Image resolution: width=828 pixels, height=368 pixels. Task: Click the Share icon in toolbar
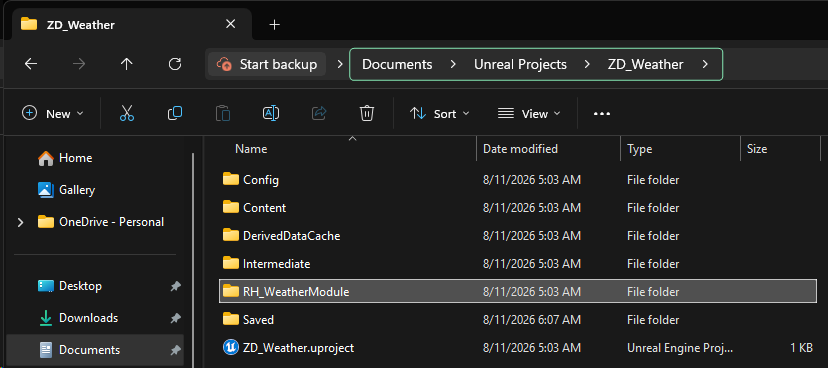click(x=319, y=113)
